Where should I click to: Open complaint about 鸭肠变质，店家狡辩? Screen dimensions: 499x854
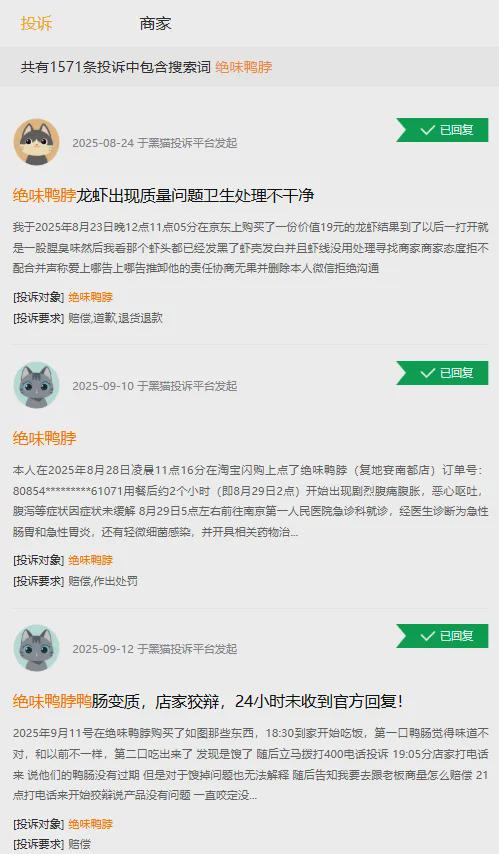(208, 701)
